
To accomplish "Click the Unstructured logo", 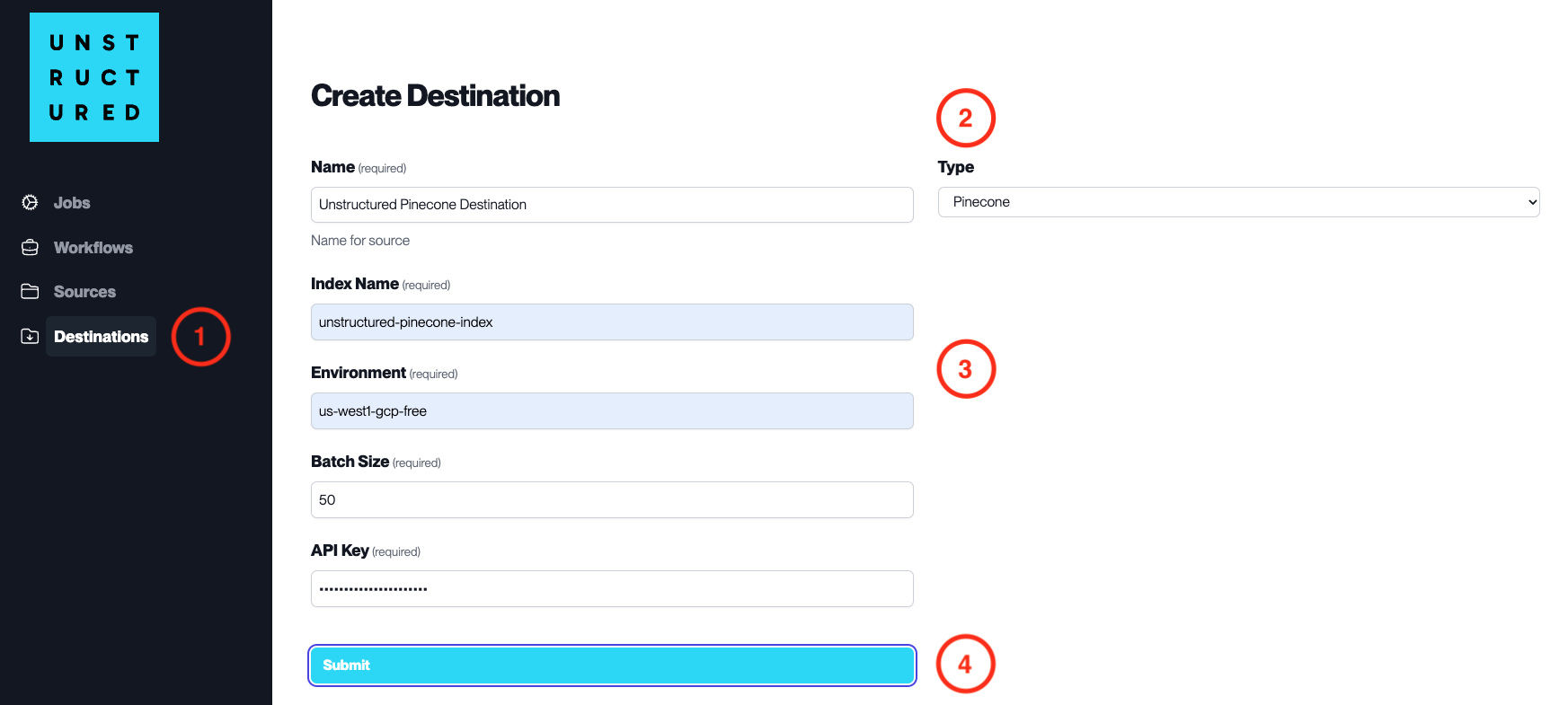I will (94, 77).
